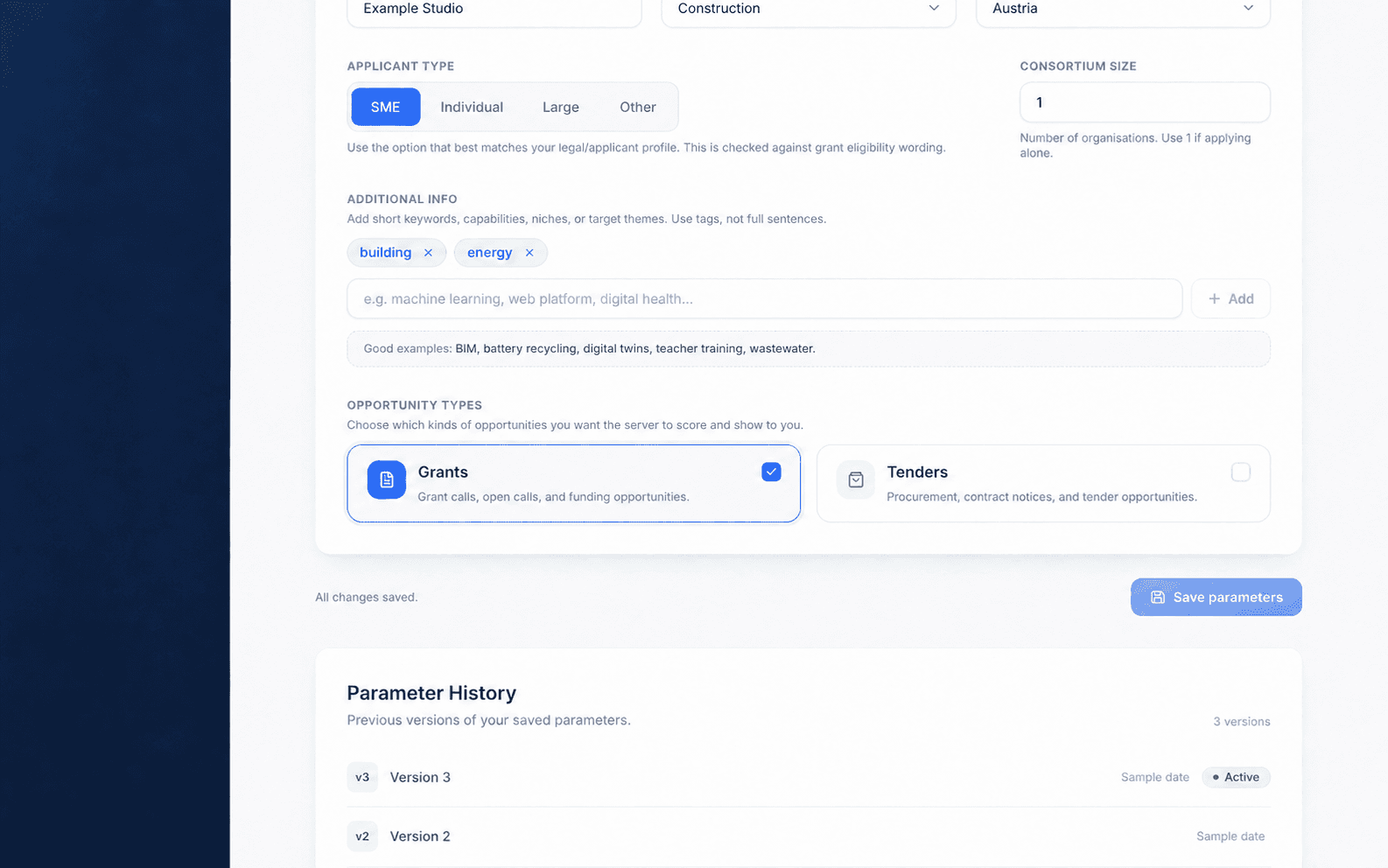This screenshot has width=1388, height=868.
Task: Switch applicant type to Large
Action: [x=561, y=107]
